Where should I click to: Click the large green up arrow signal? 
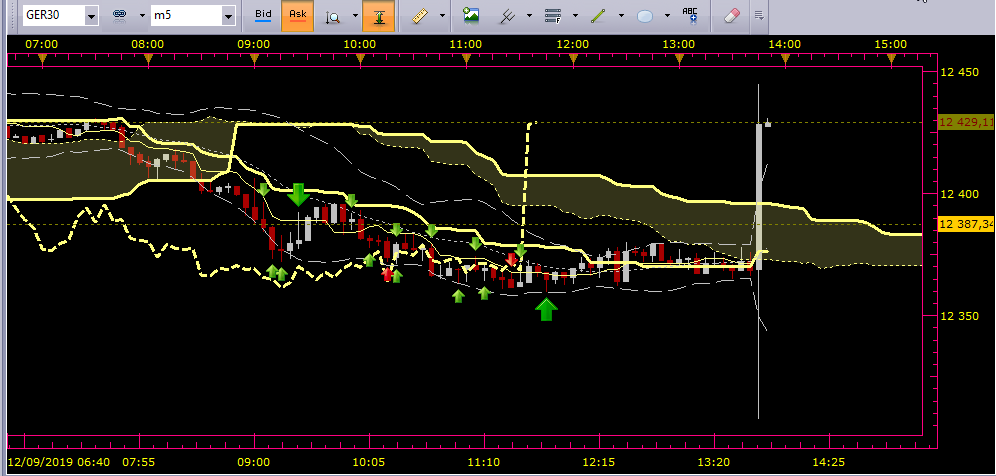546,309
